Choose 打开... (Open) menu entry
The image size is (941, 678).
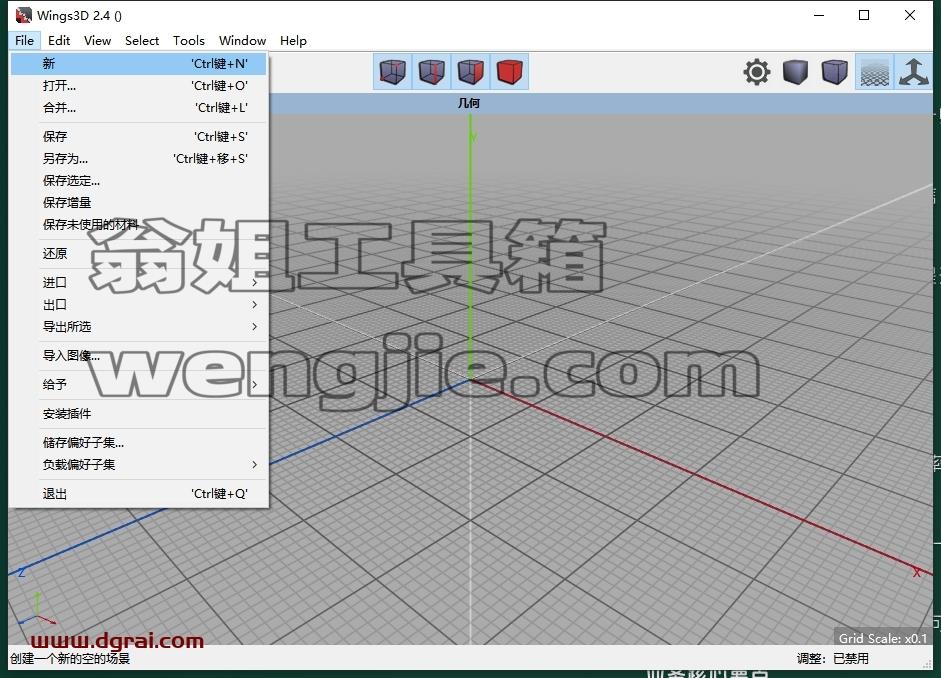coord(139,86)
